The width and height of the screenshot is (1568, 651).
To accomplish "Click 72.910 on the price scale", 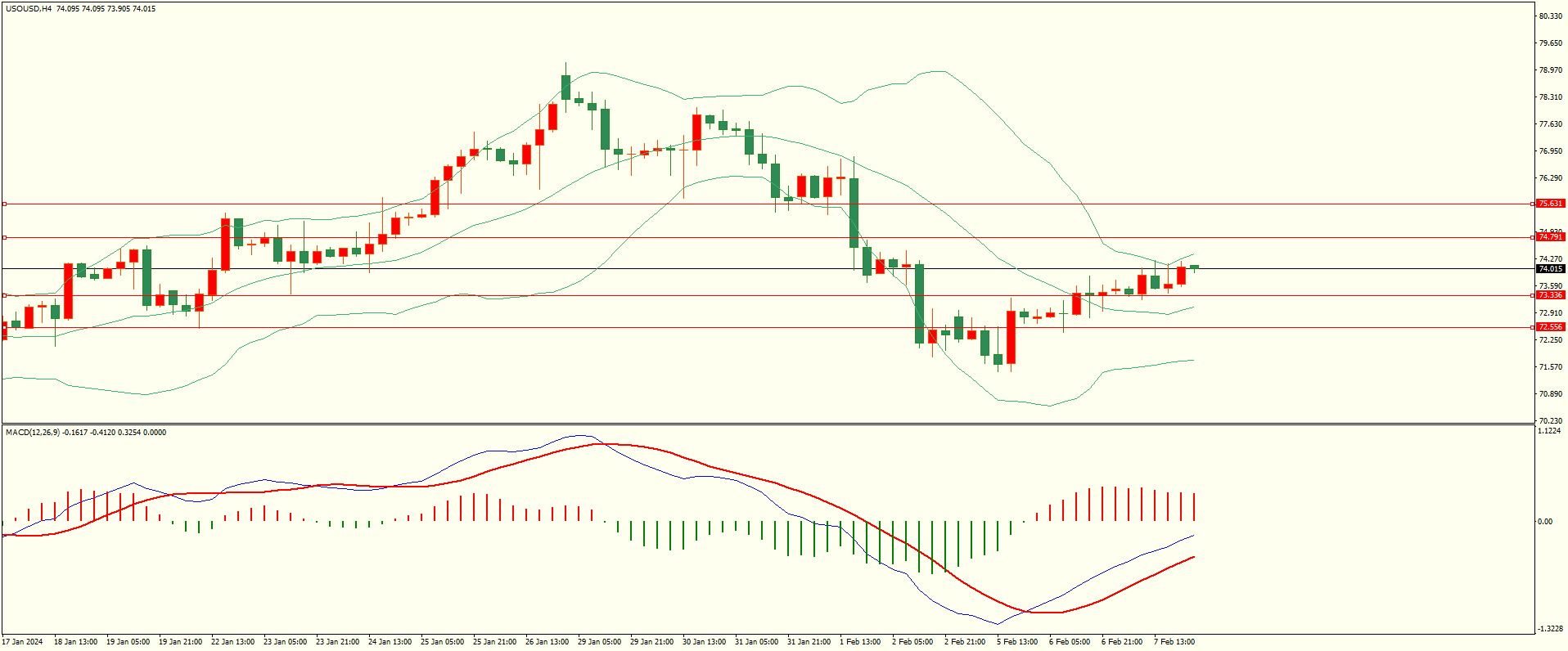I will click(1551, 313).
